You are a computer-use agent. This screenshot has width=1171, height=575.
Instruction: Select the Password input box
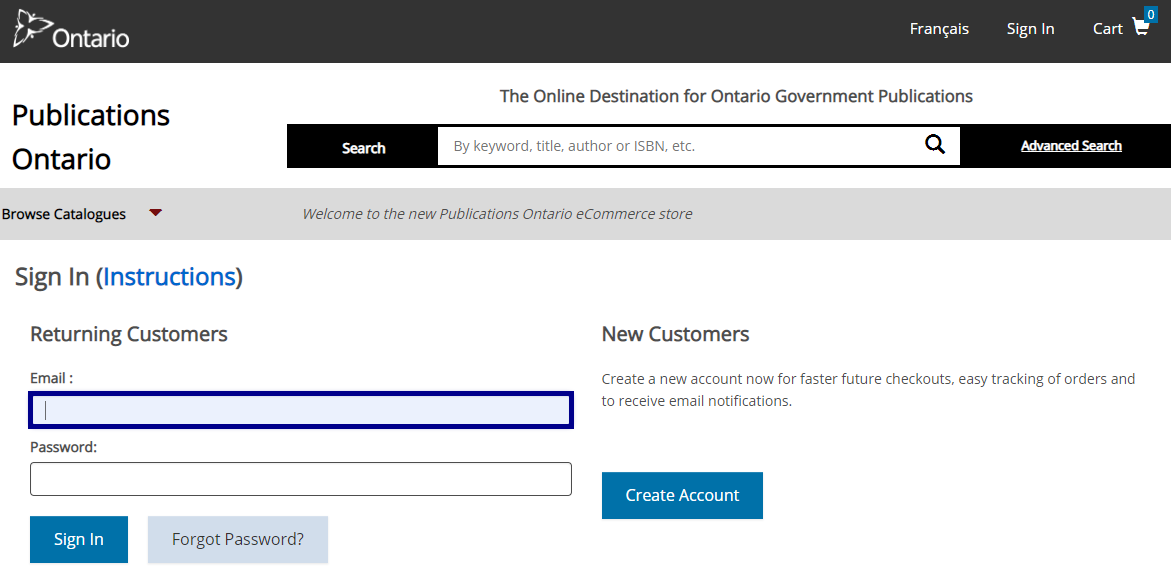[301, 479]
